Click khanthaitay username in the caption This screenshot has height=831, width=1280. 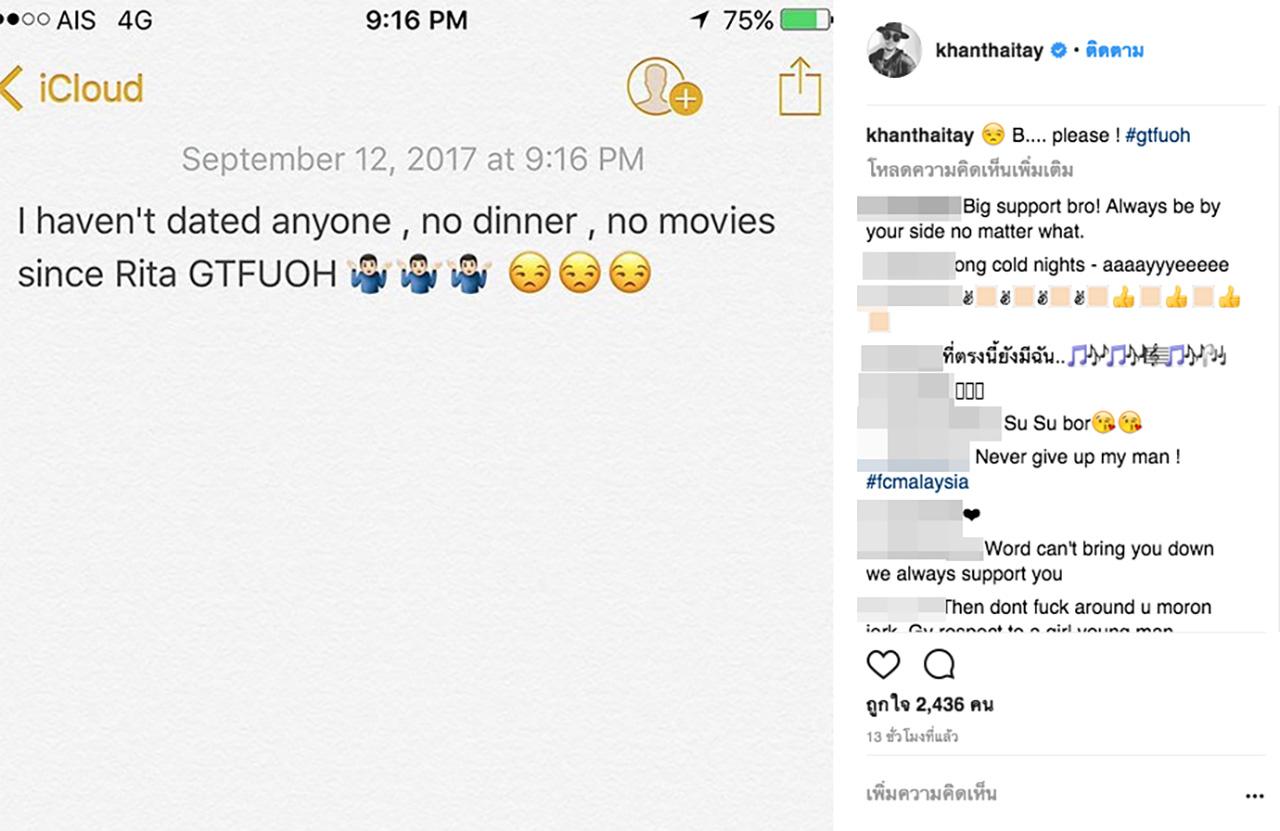919,135
